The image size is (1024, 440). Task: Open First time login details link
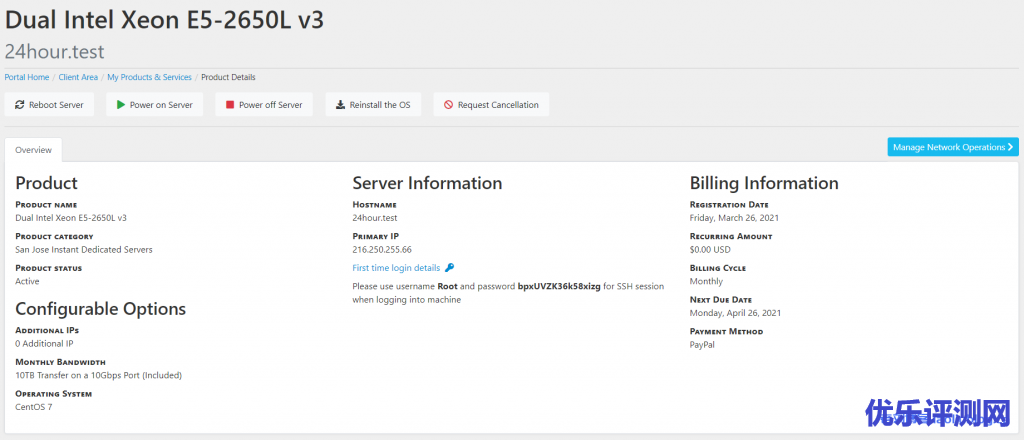point(396,268)
